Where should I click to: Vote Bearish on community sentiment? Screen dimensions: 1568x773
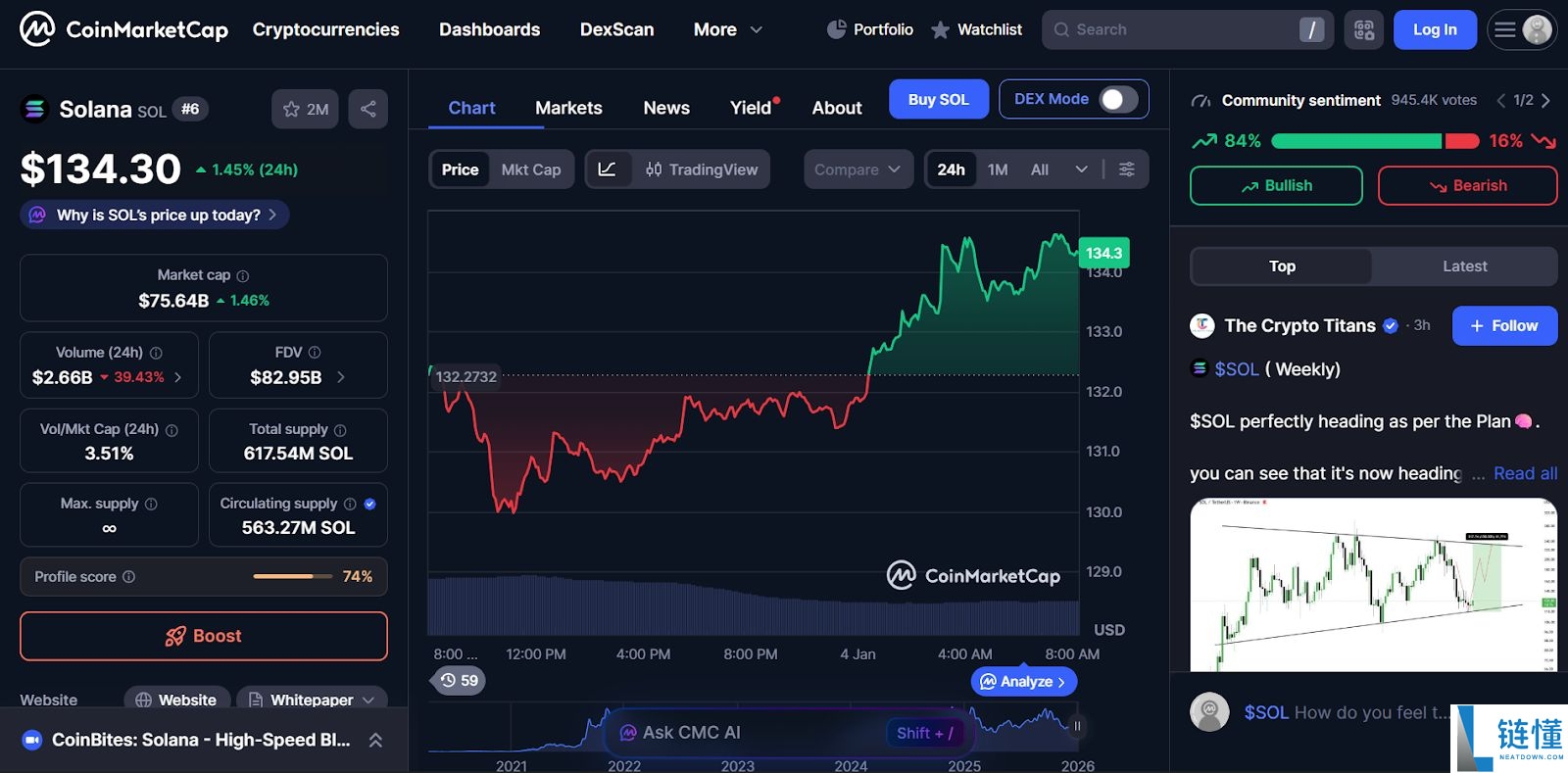click(x=1467, y=186)
